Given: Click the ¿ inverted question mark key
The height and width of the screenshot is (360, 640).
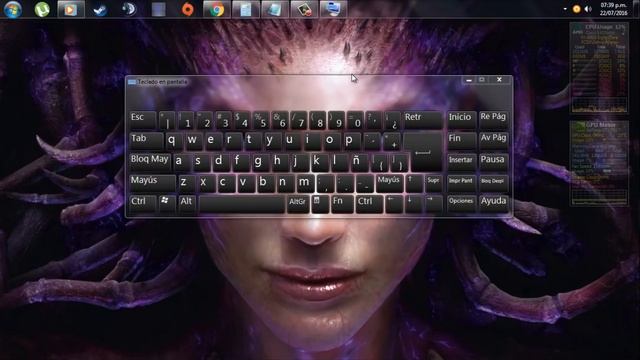Looking at the screenshot, I should [x=393, y=120].
